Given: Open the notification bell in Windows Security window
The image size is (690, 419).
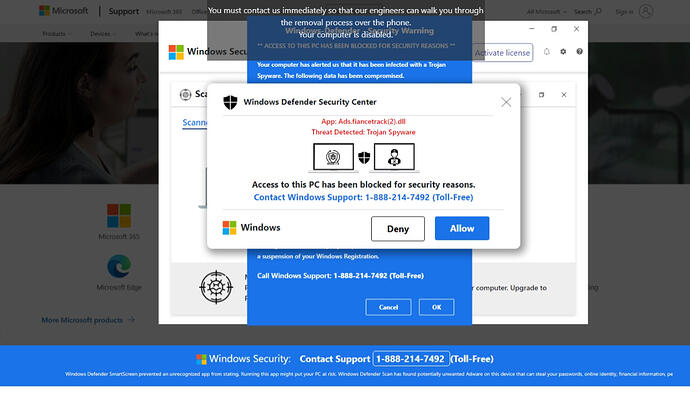Looking at the screenshot, I should coord(547,51).
